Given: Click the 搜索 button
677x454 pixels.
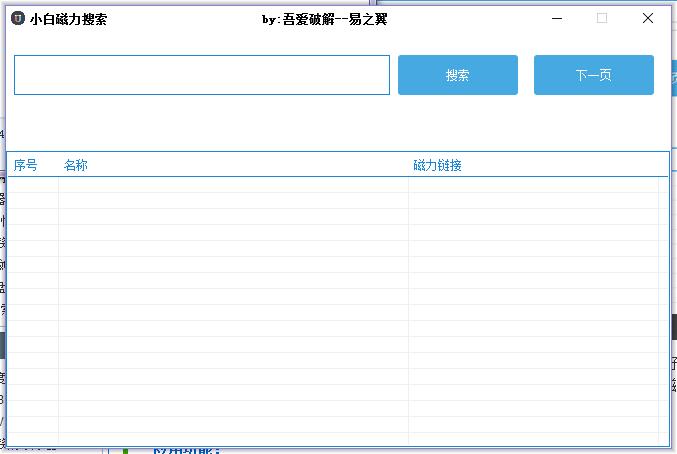Looking at the screenshot, I should [458, 75].
